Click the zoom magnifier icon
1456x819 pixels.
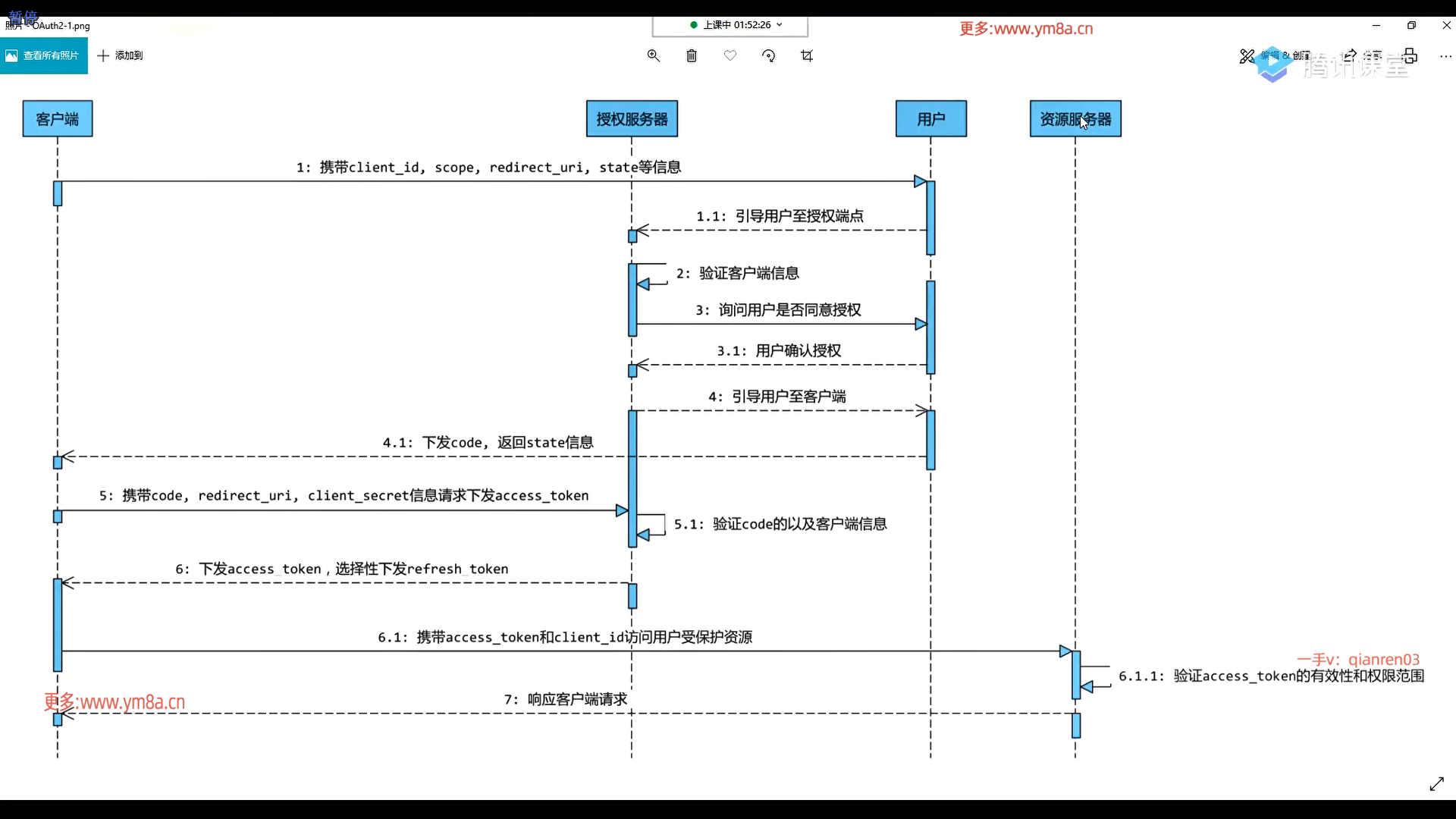tap(653, 55)
